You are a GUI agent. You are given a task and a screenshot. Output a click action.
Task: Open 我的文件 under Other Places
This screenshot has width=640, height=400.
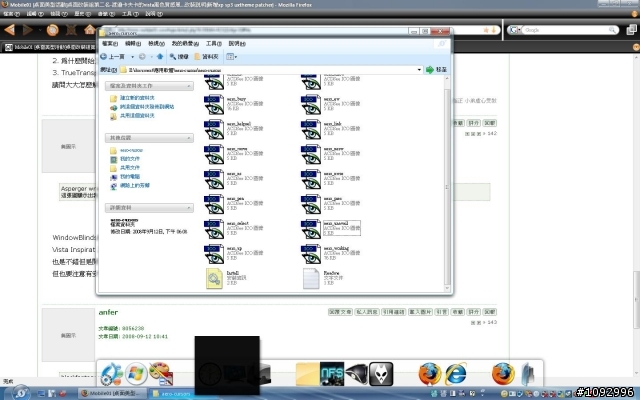tap(130, 159)
